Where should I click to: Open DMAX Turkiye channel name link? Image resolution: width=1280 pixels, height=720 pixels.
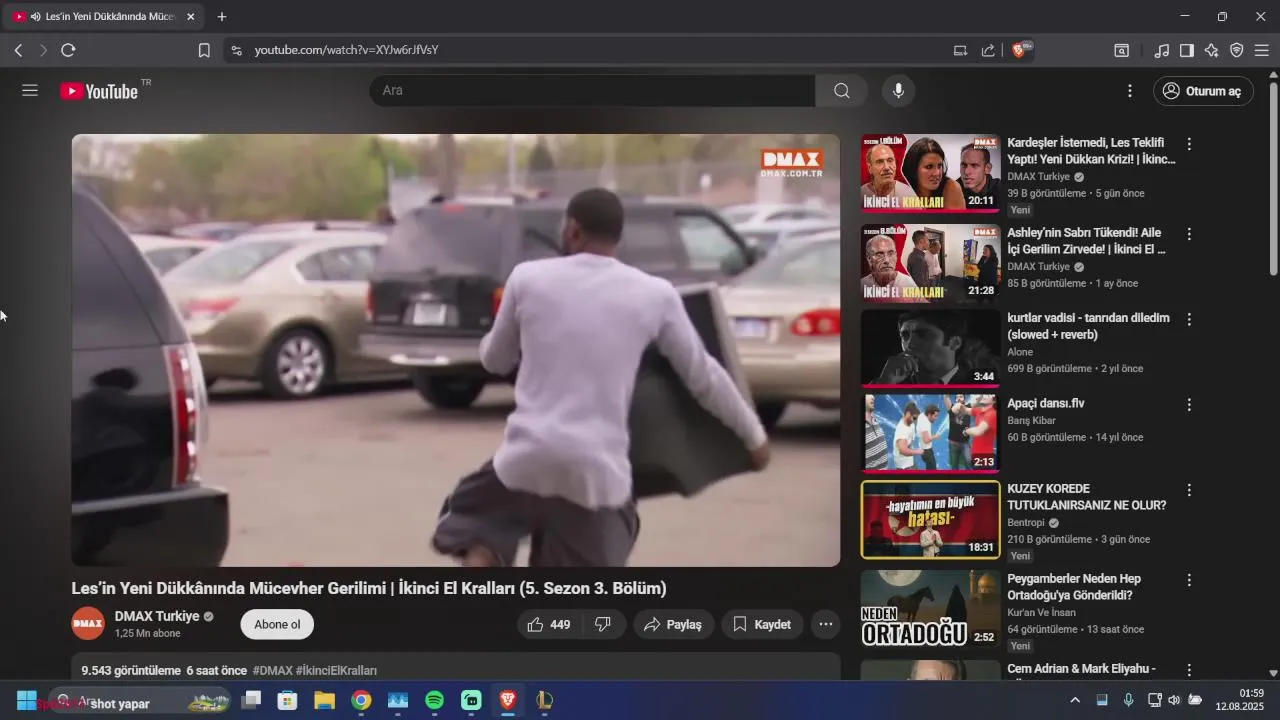coord(157,616)
